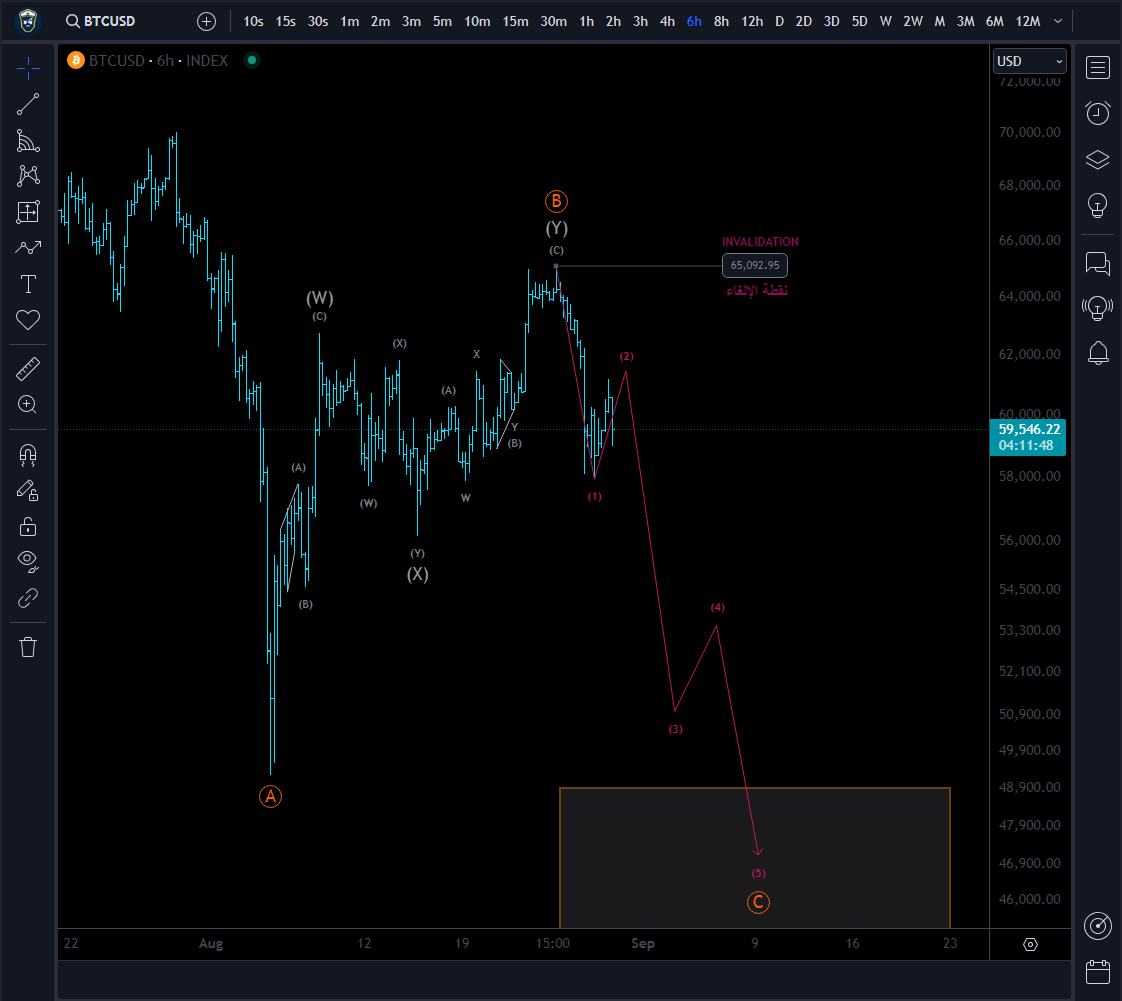Switch to the 10s timeframe
This screenshot has width=1122, height=1001.
point(253,21)
